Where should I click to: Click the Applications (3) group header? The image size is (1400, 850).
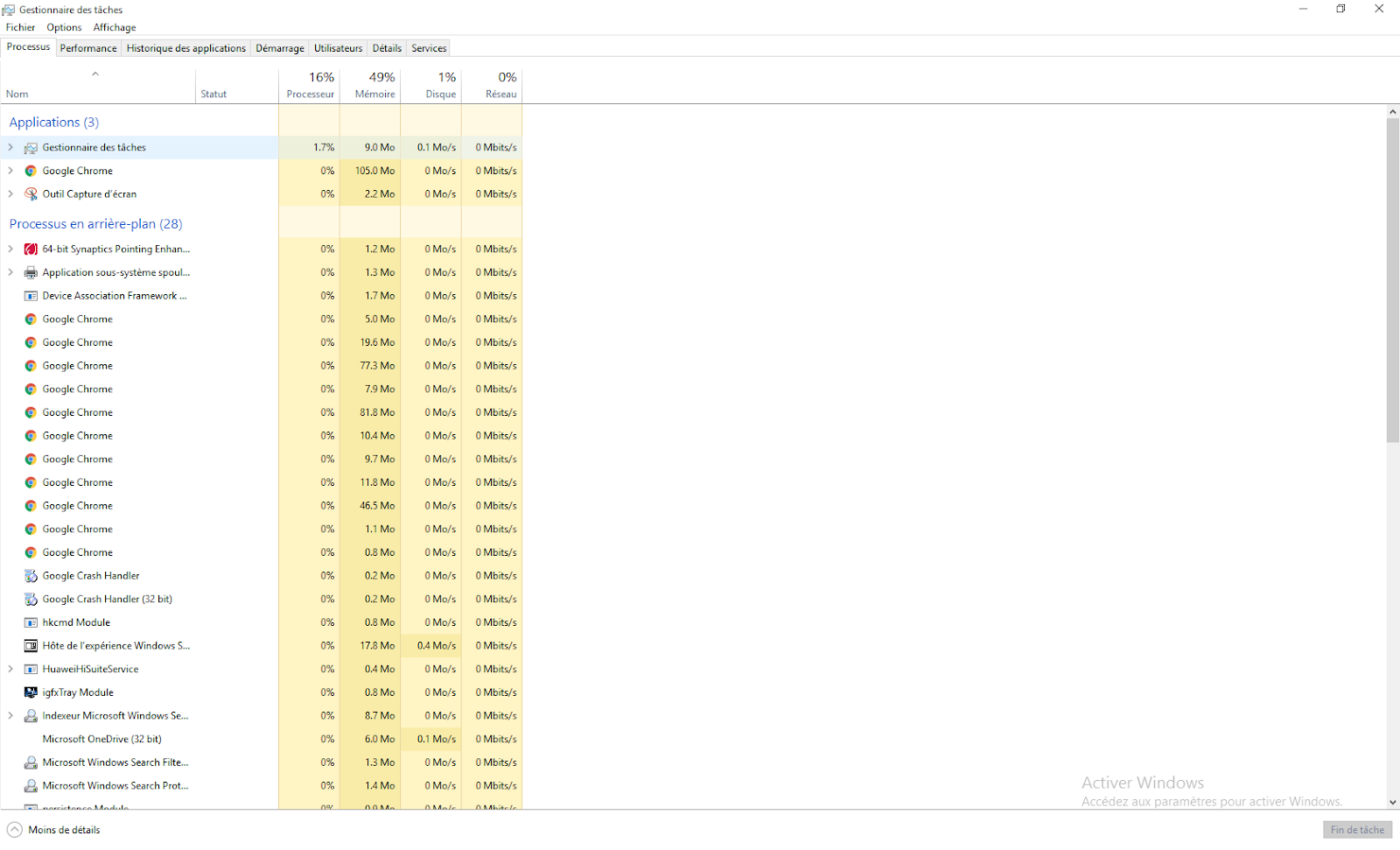[x=54, y=122]
